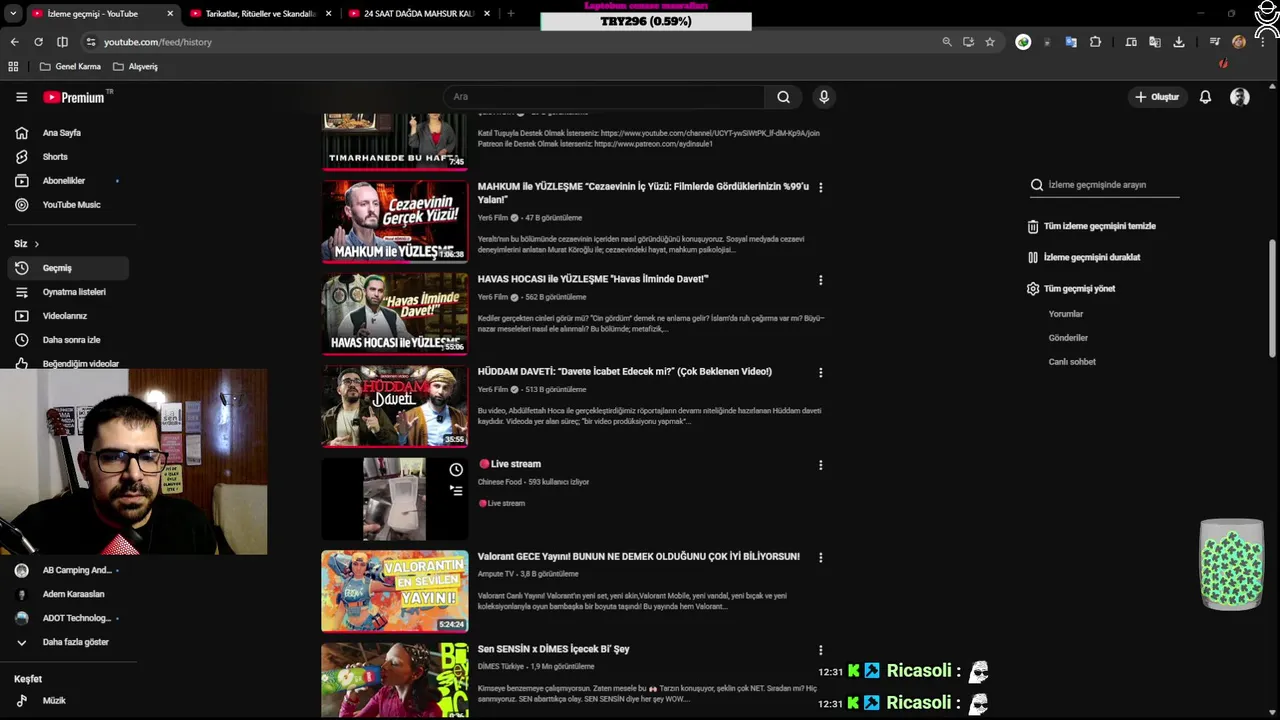The height and width of the screenshot is (720, 1280).
Task: Open a new browser tab
Action: 511,14
